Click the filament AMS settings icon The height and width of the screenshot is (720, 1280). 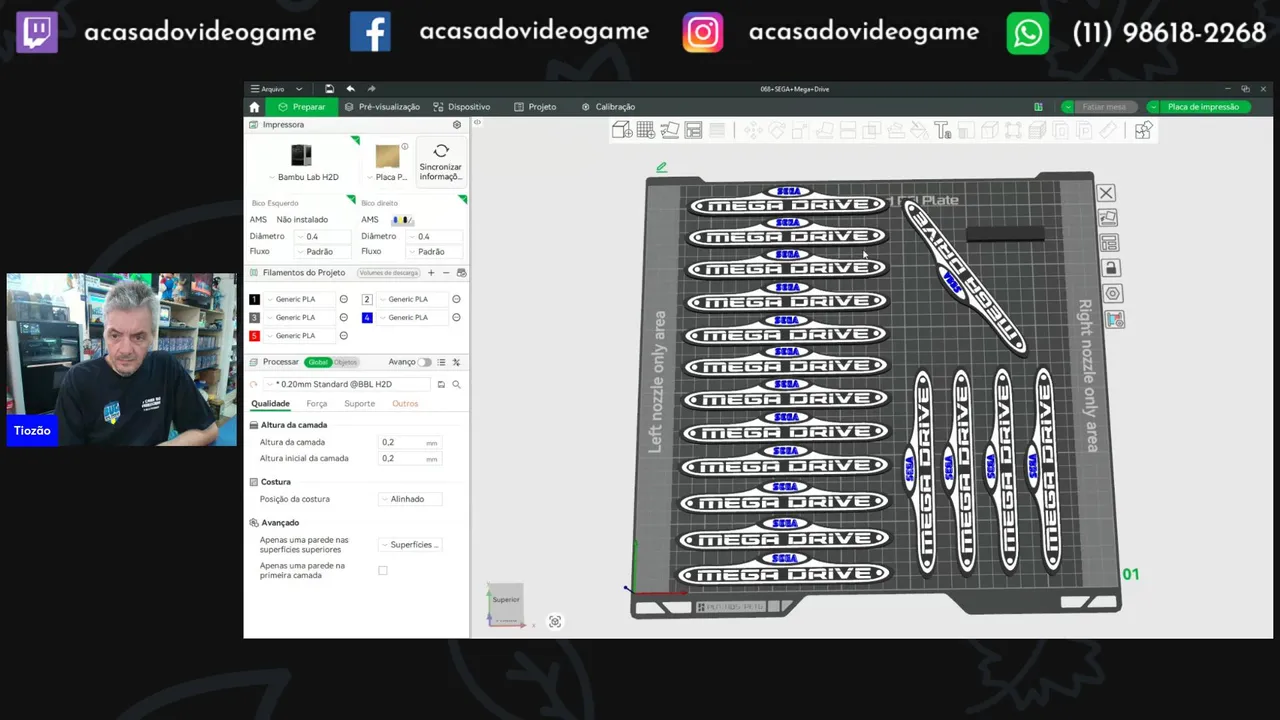tap(461, 273)
